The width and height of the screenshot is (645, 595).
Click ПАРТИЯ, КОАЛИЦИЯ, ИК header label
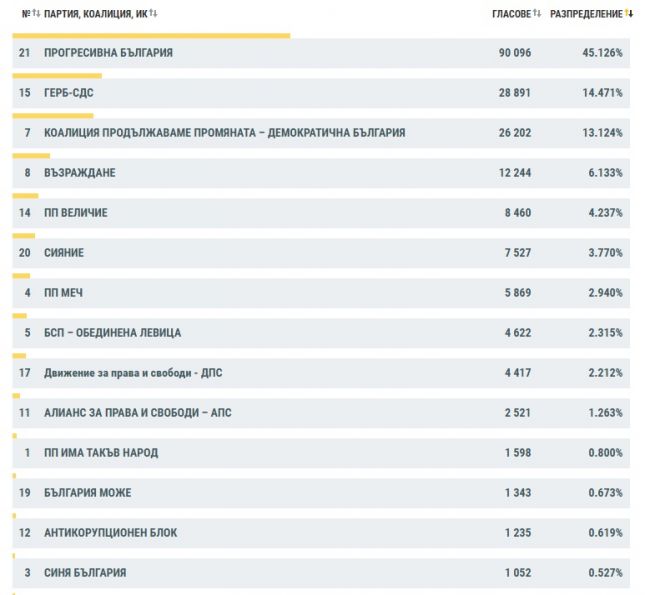point(96,14)
